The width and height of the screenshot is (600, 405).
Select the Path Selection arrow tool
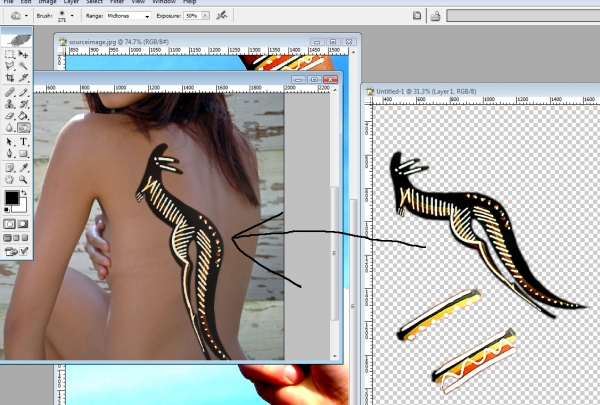tap(10, 142)
